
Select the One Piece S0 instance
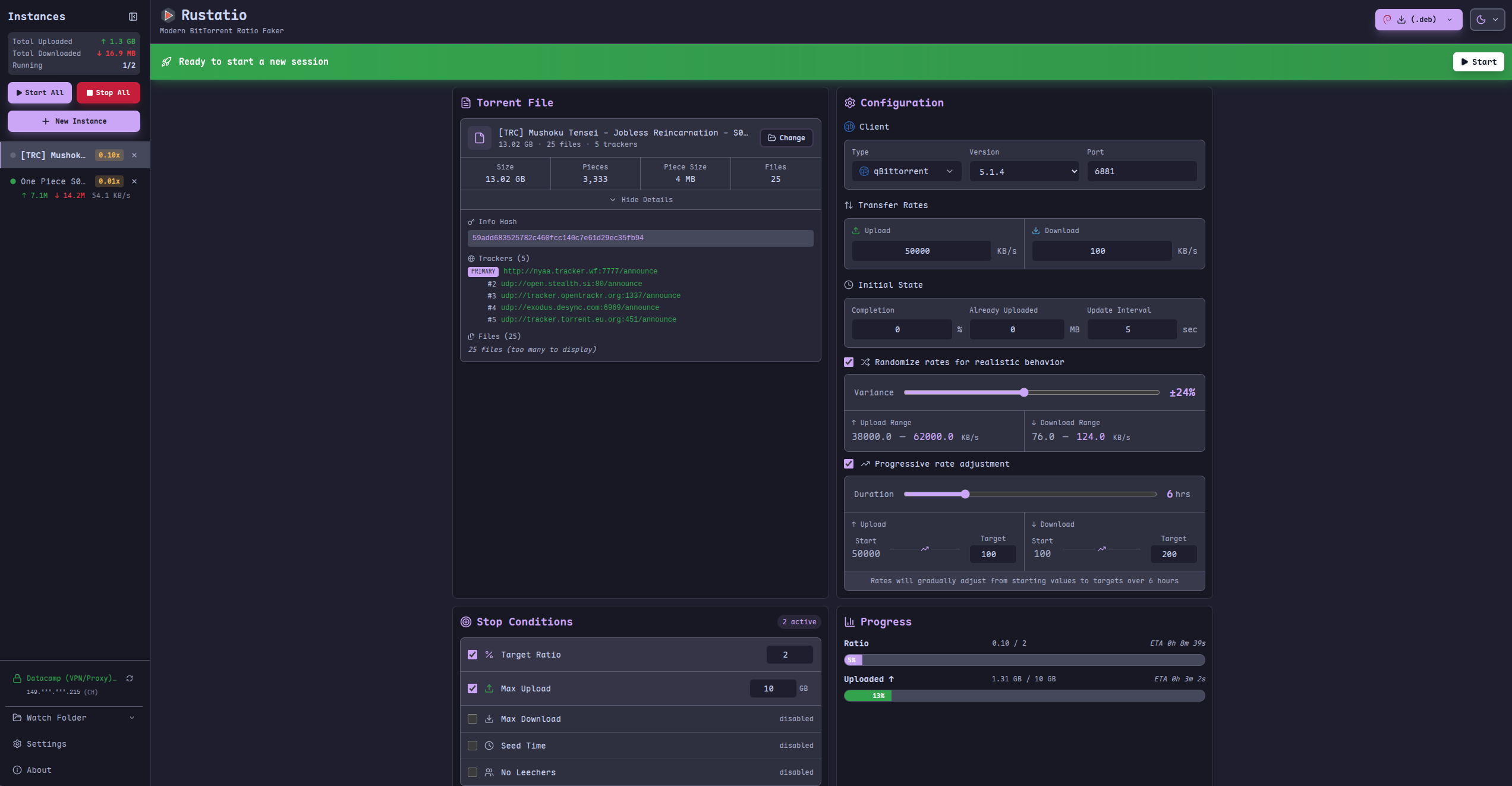[x=75, y=187]
